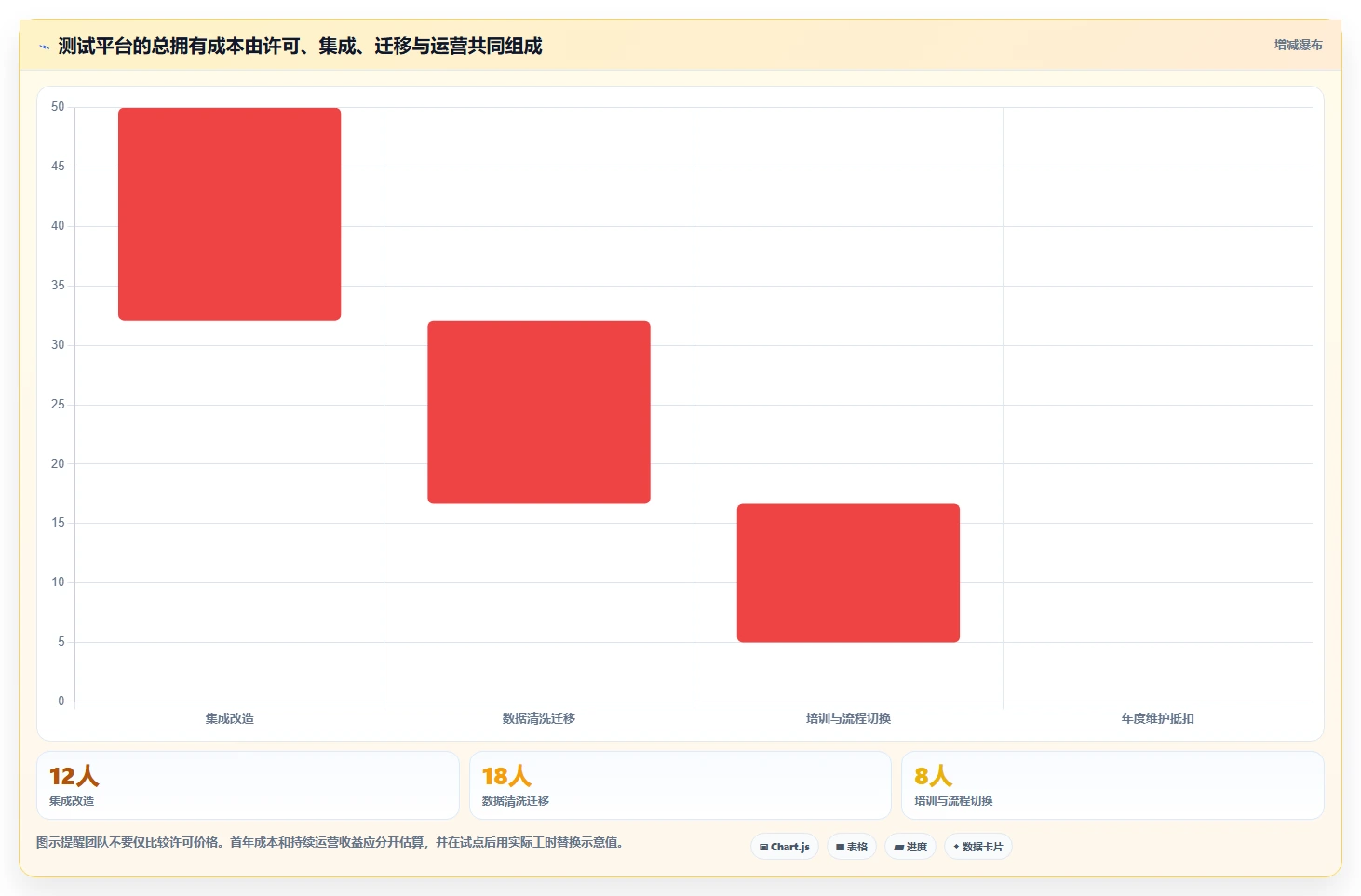Click the y-axis tick label 35
Viewport: 1361px width, 896px height.
click(58, 286)
